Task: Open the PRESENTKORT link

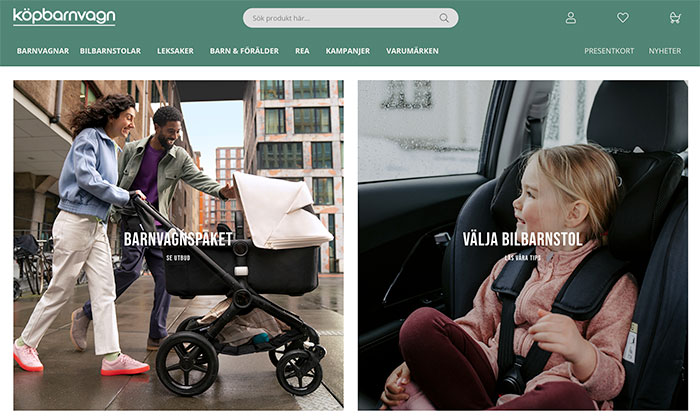Action: [609, 51]
